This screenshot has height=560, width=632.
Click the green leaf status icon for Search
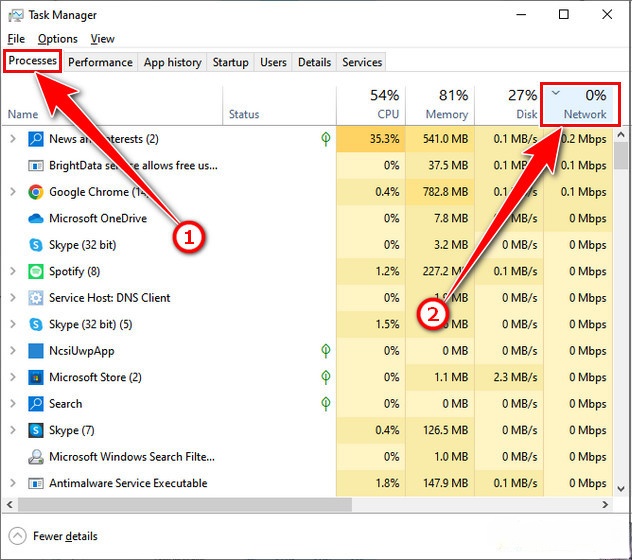click(326, 404)
